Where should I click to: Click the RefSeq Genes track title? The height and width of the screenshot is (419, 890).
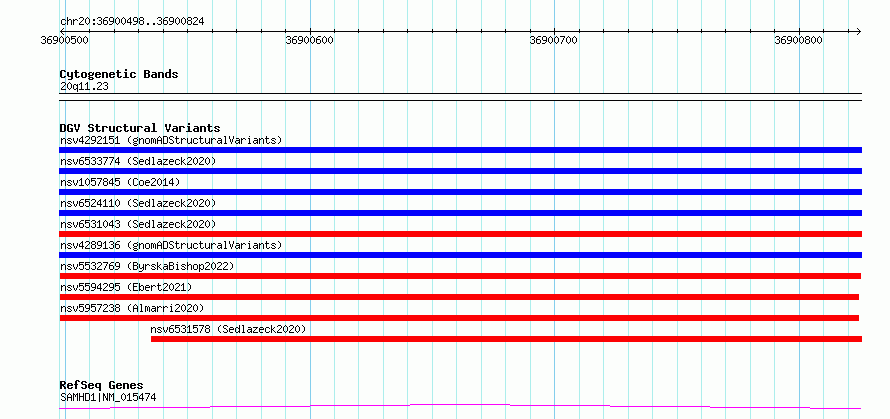click(x=102, y=386)
